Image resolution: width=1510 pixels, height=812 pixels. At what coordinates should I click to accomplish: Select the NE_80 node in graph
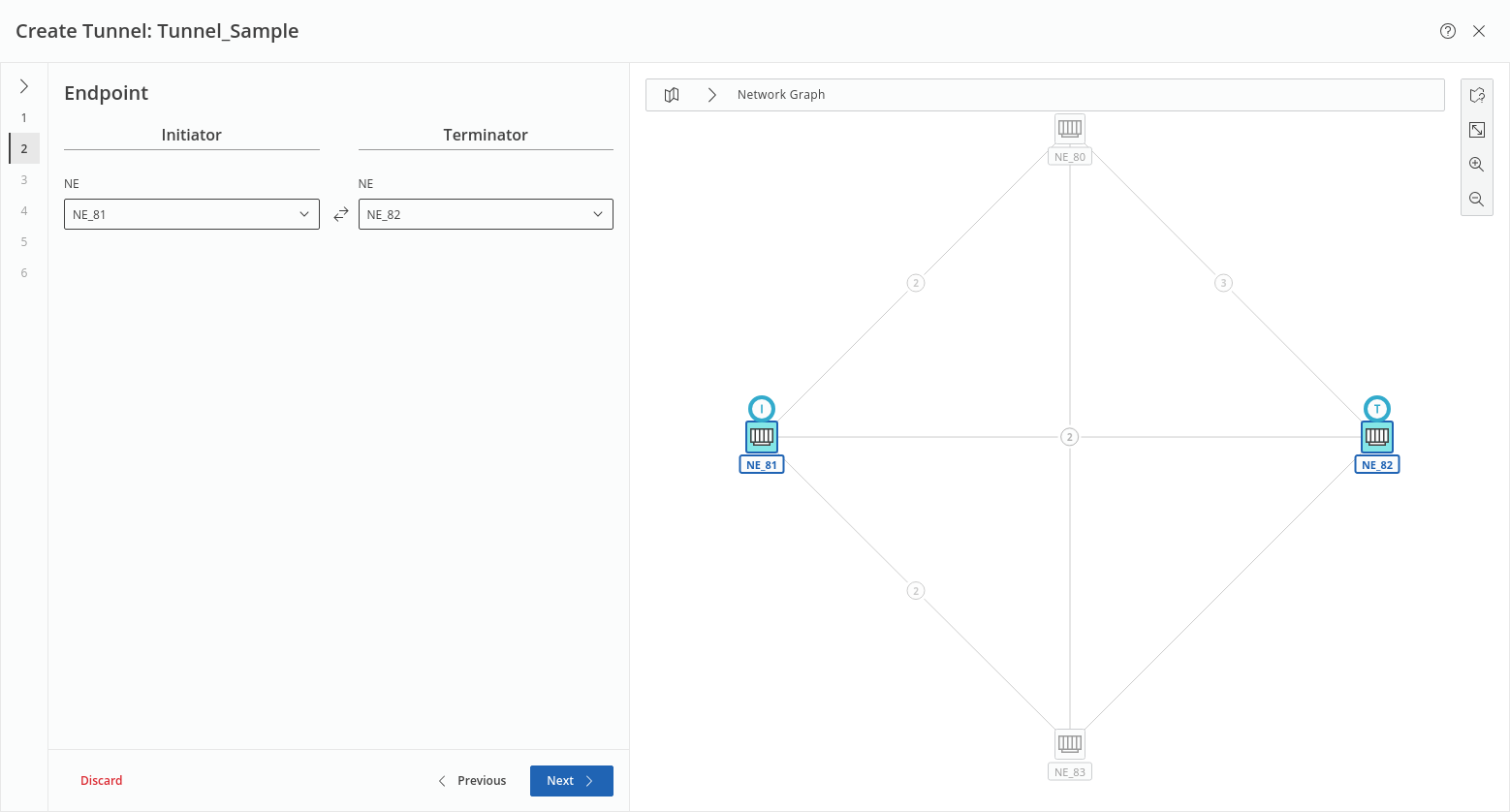[x=1070, y=129]
